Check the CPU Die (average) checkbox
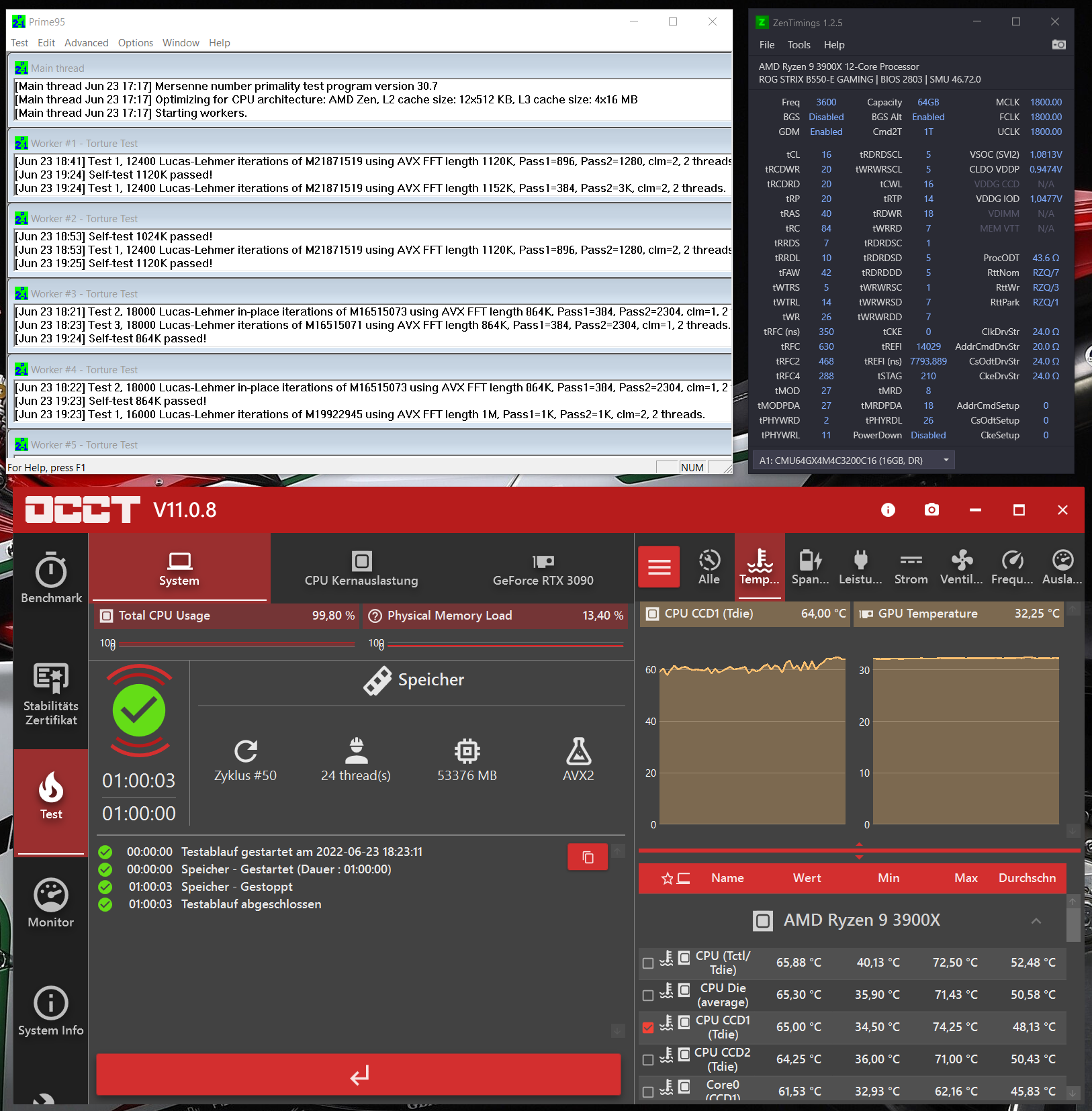This screenshot has height=1111, width=1092. (x=648, y=995)
